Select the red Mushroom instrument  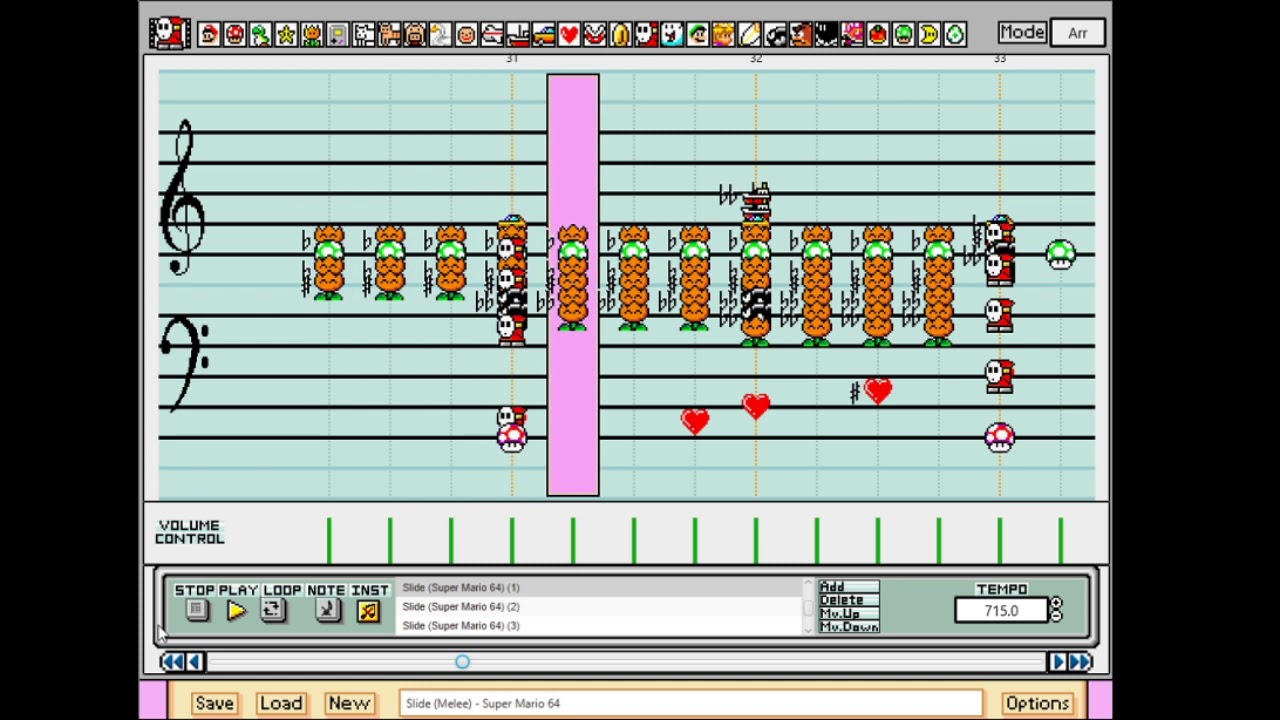click(x=235, y=34)
